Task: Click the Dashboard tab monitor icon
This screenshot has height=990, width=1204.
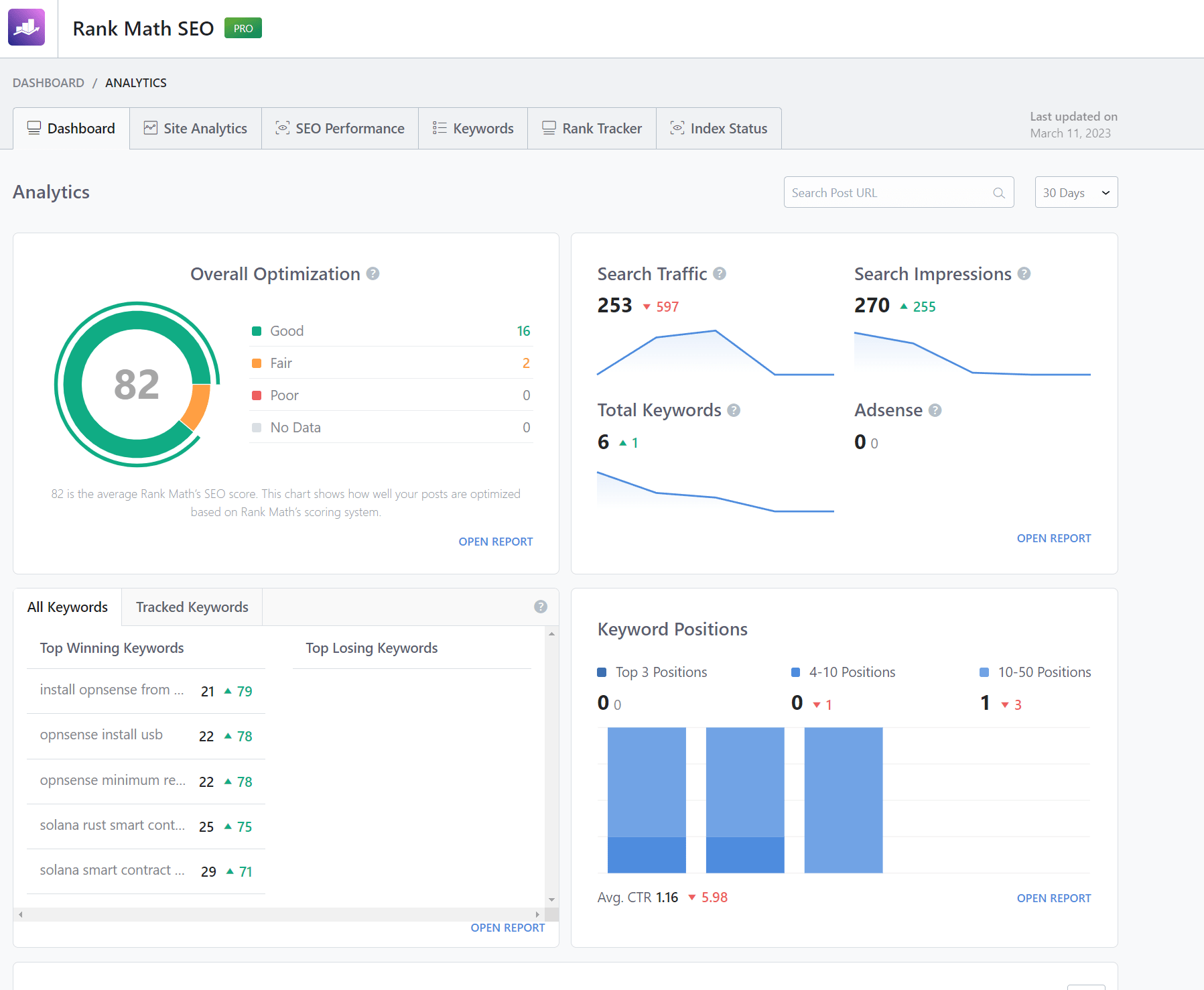Action: point(34,128)
